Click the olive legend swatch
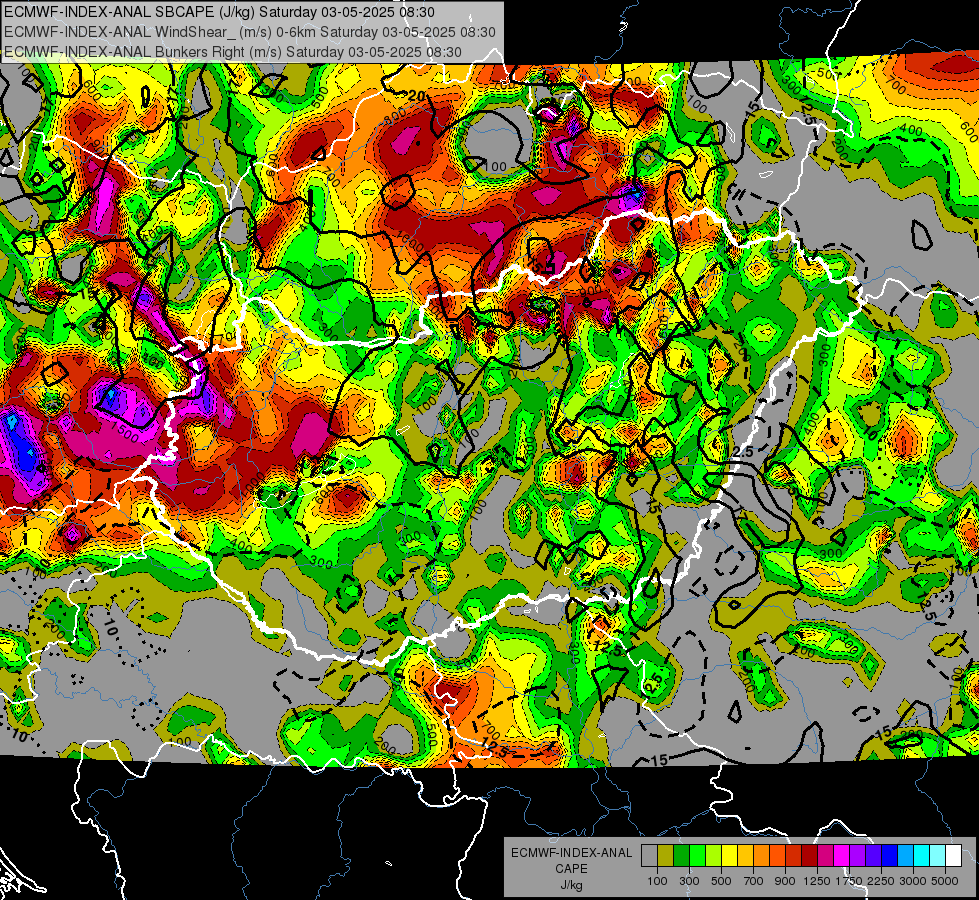 pyautogui.click(x=666, y=855)
